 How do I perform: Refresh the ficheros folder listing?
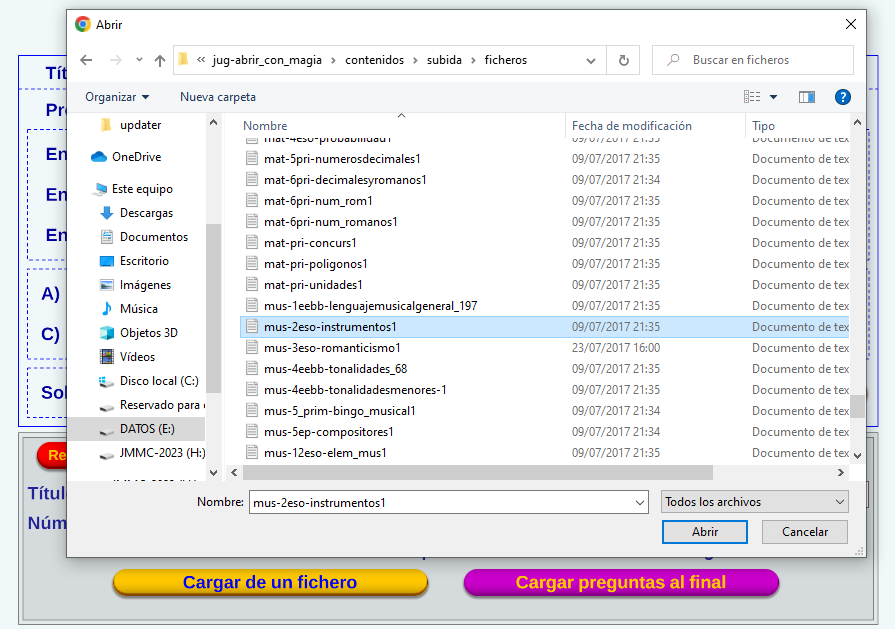[624, 60]
